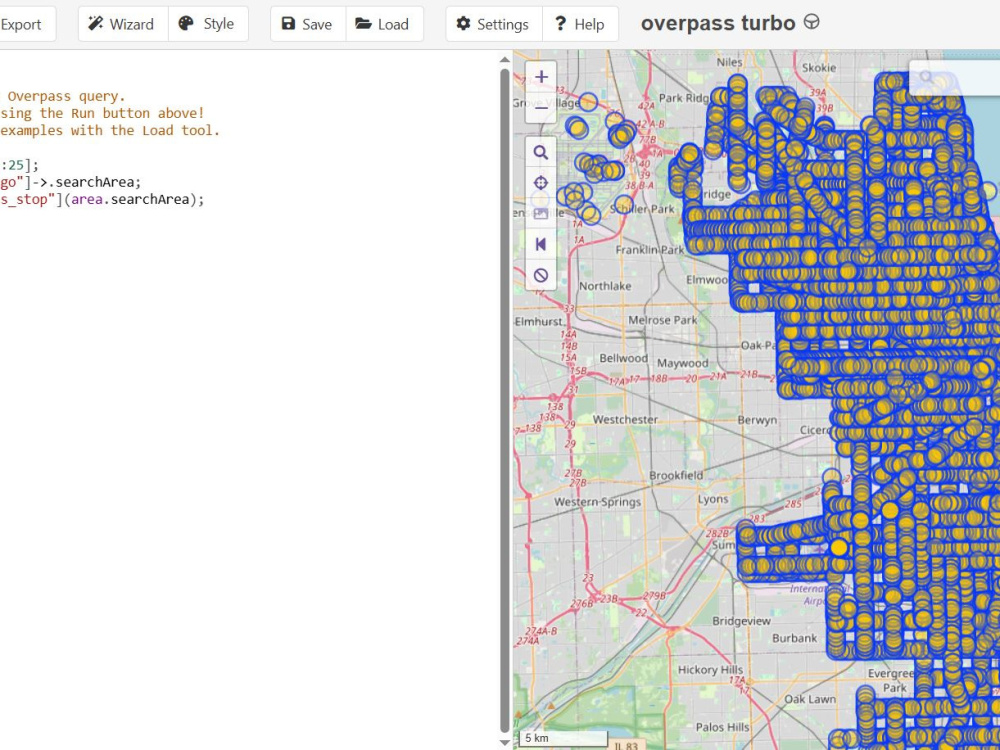This screenshot has width=1000, height=750.
Task: Click the Settings gear icon
Action: coord(464,24)
